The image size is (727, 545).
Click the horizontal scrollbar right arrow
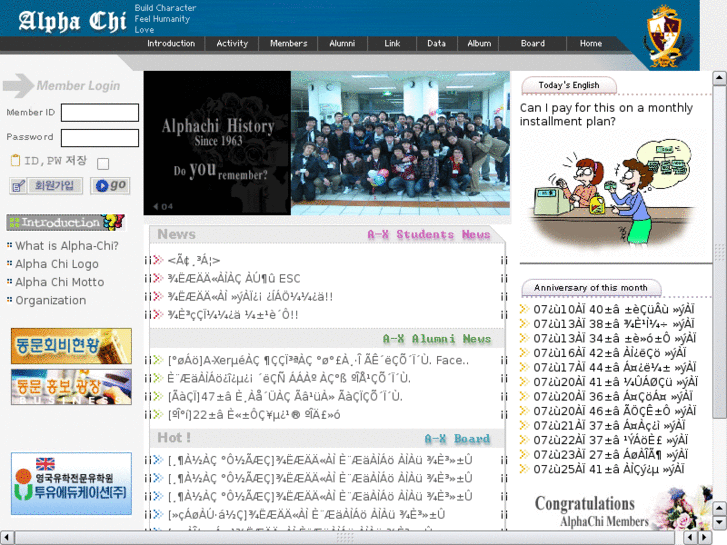[704, 538]
